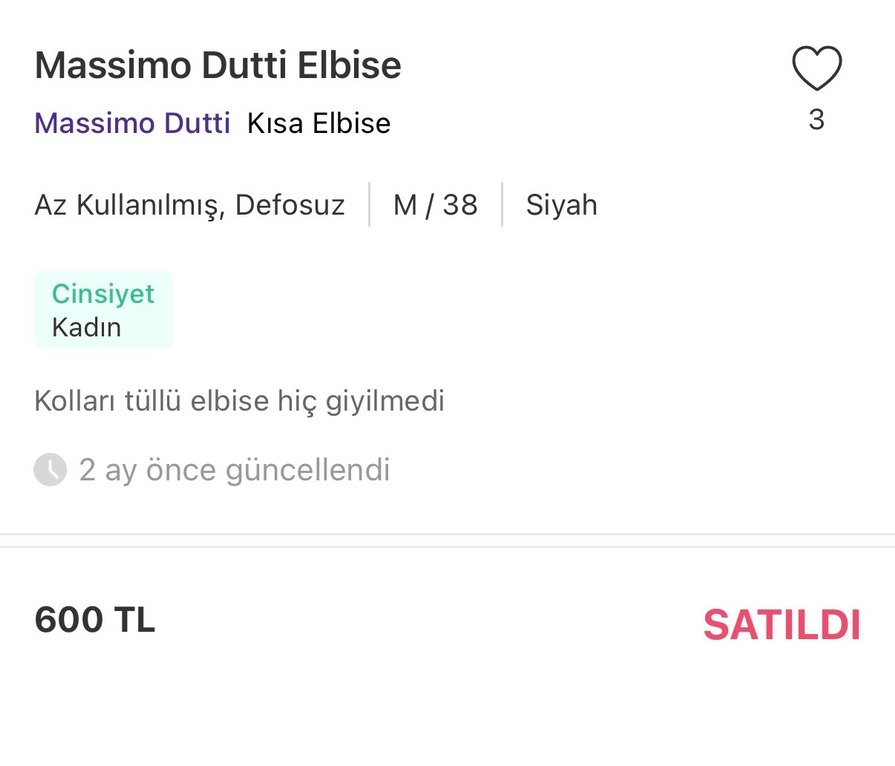Click the Az Kullanılmış, Defosuz condition label
Viewport: 895px width, 766px height.
(190, 204)
